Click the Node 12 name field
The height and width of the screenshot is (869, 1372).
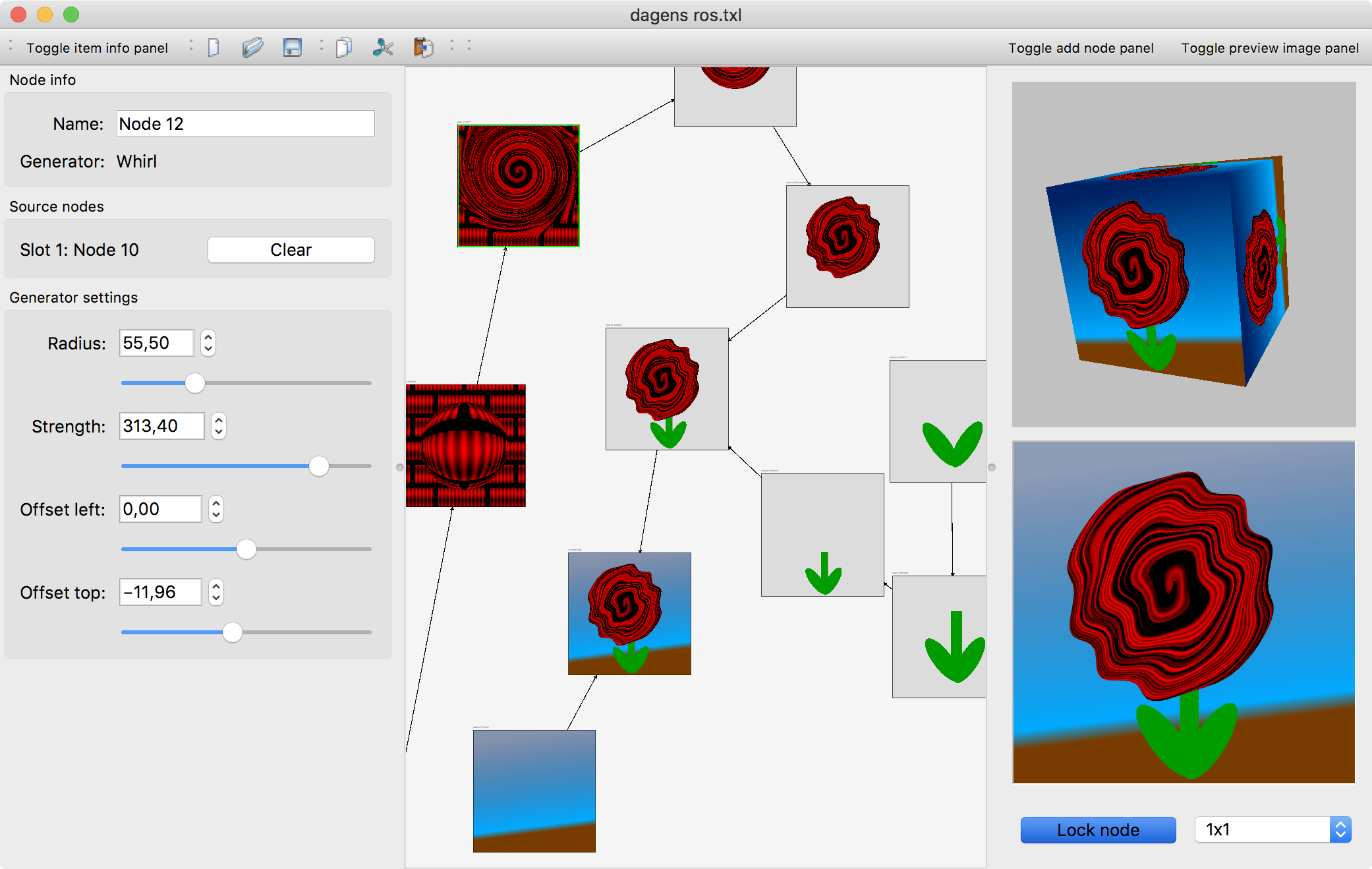tap(245, 124)
